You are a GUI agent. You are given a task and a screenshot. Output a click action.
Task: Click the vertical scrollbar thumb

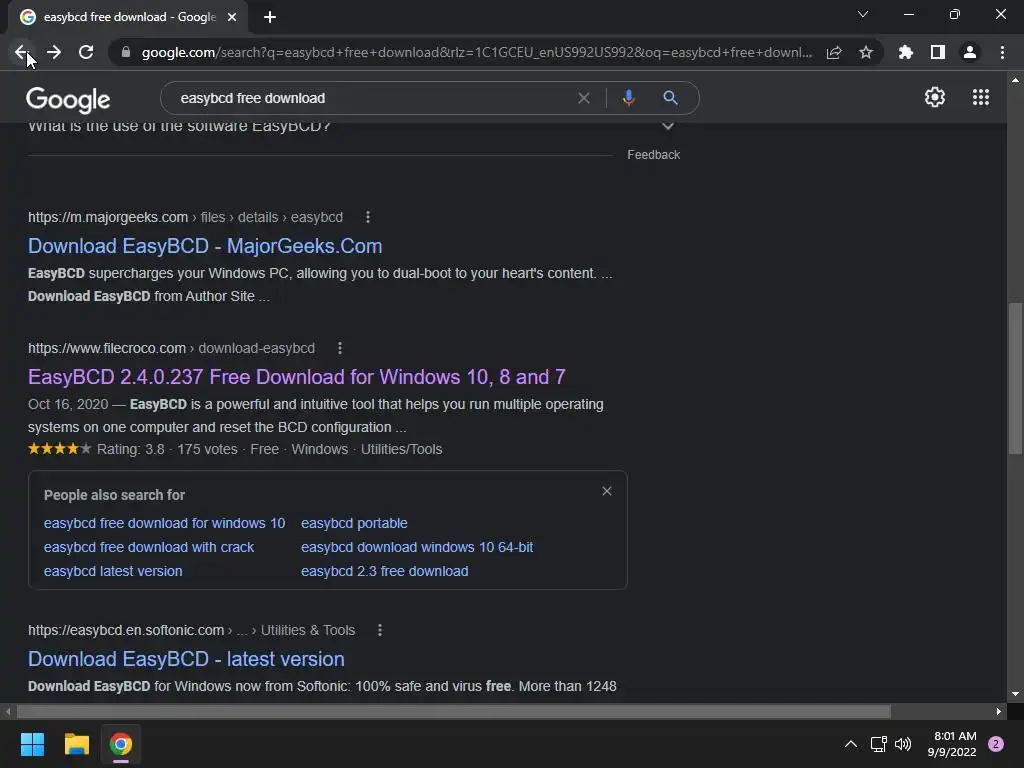(x=1015, y=377)
